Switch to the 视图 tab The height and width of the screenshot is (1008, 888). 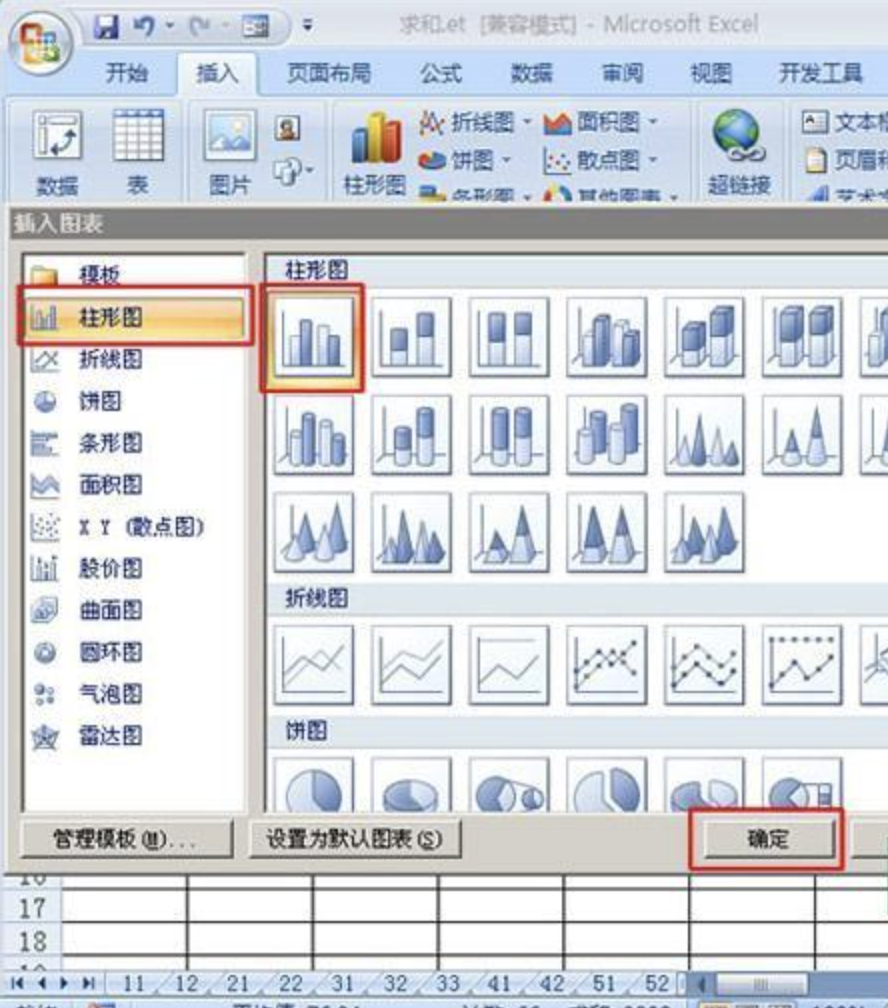tap(711, 73)
